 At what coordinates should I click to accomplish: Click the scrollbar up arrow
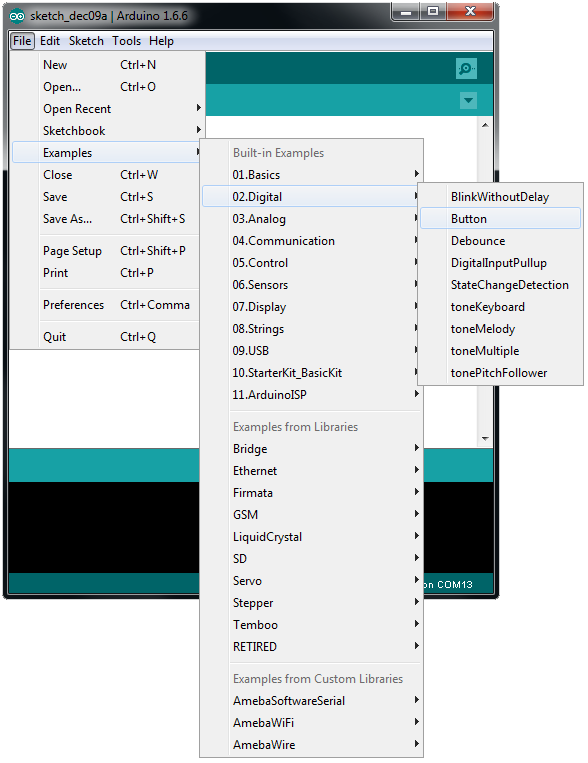coord(485,125)
